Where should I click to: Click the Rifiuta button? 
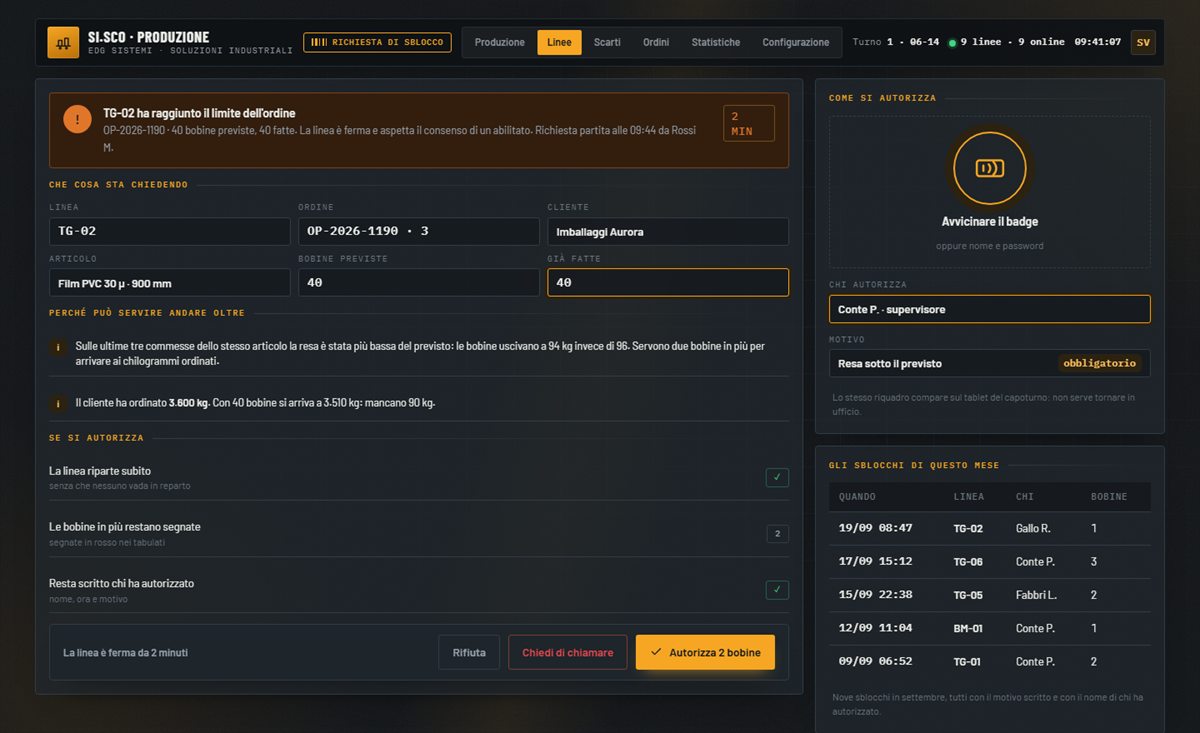(x=469, y=652)
